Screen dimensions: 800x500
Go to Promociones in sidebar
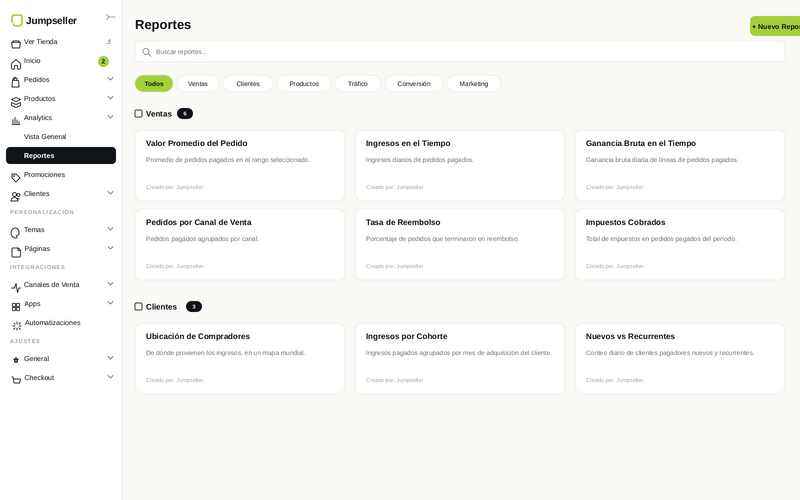tap(44, 174)
